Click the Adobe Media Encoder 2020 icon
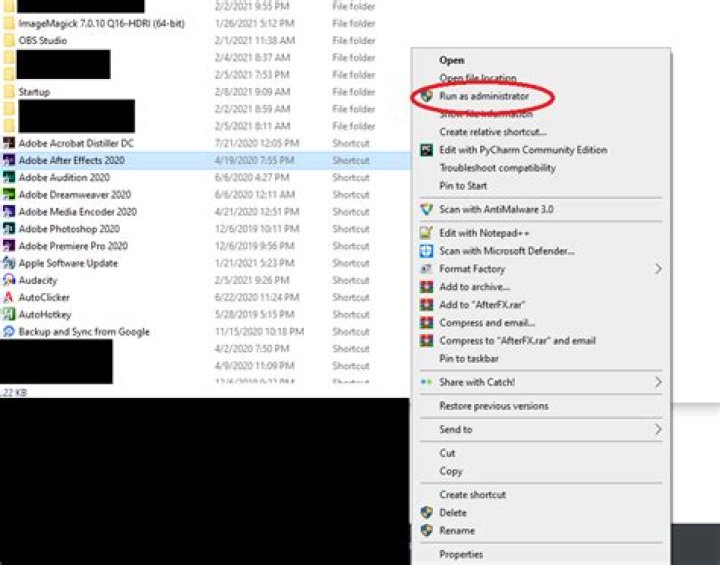The image size is (720, 565). (9, 211)
